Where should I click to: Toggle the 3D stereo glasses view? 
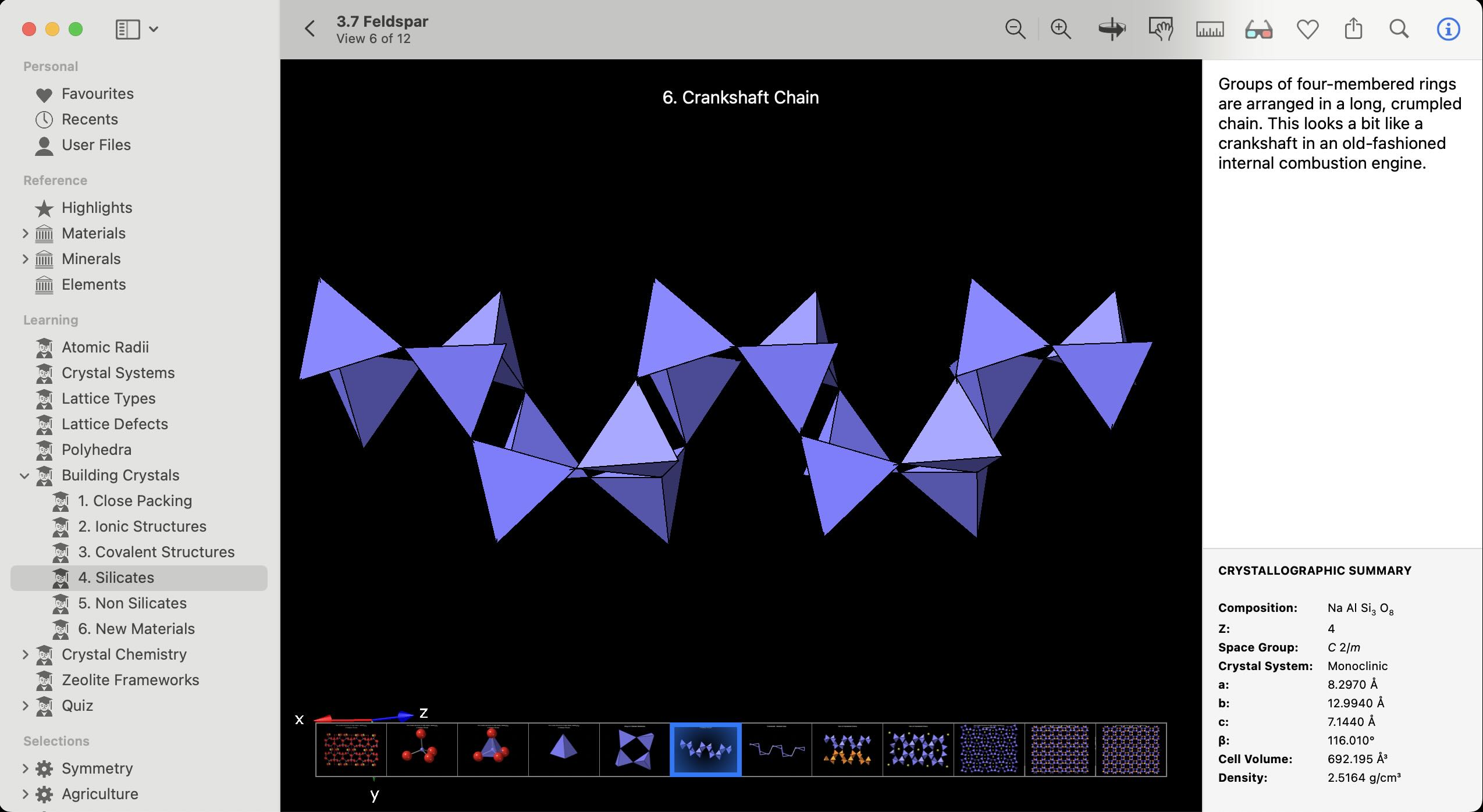coord(1259,29)
